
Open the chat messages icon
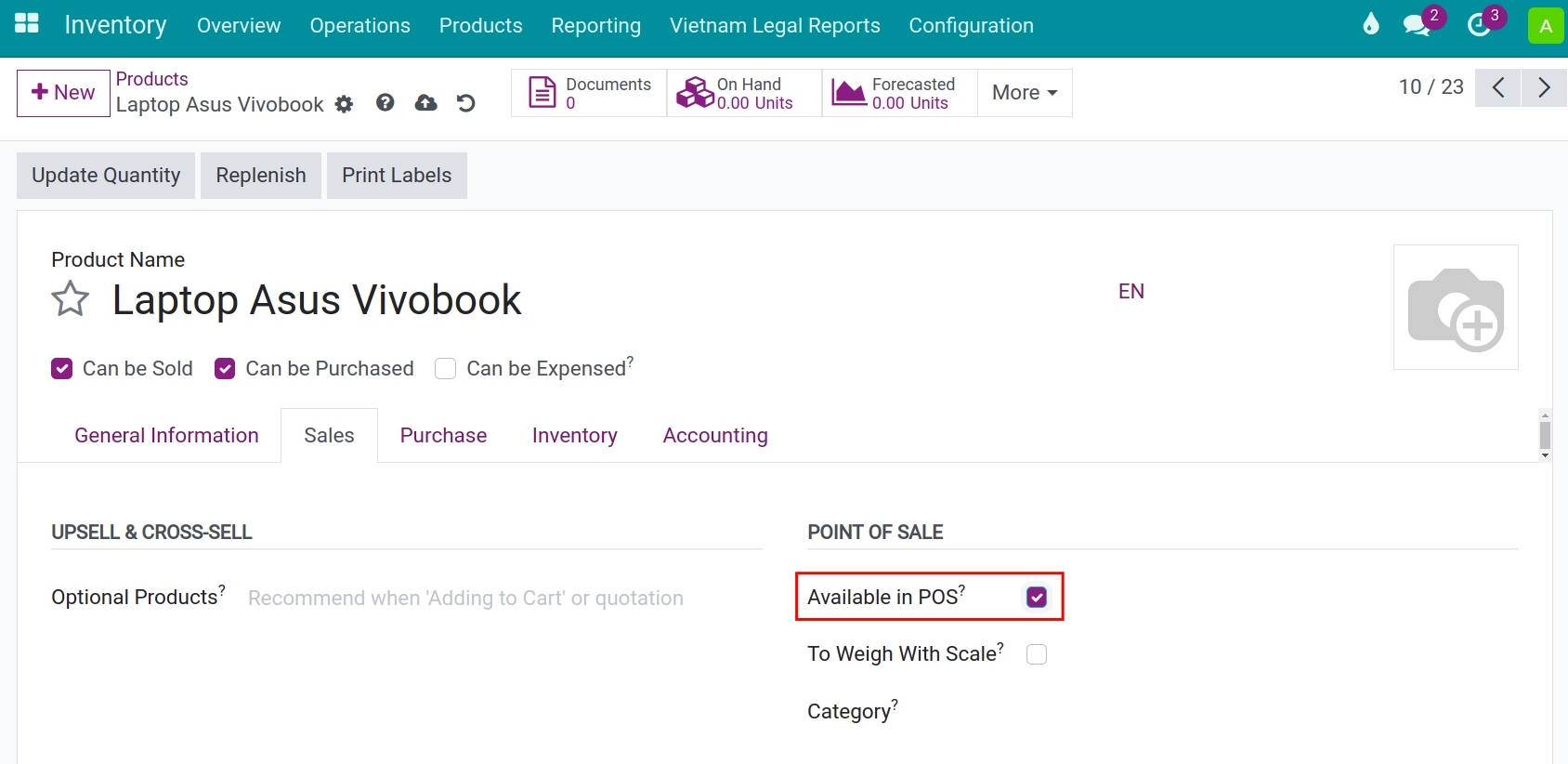[x=1418, y=25]
